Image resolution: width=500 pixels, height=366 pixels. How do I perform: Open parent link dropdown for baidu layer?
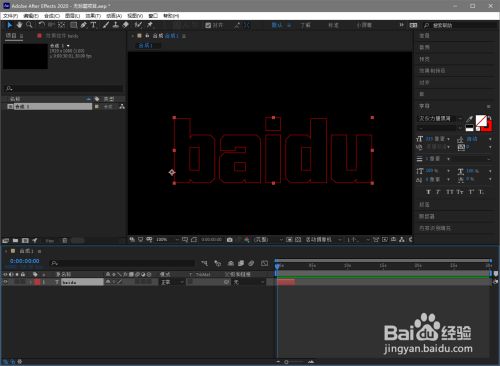pyautogui.click(x=249, y=282)
